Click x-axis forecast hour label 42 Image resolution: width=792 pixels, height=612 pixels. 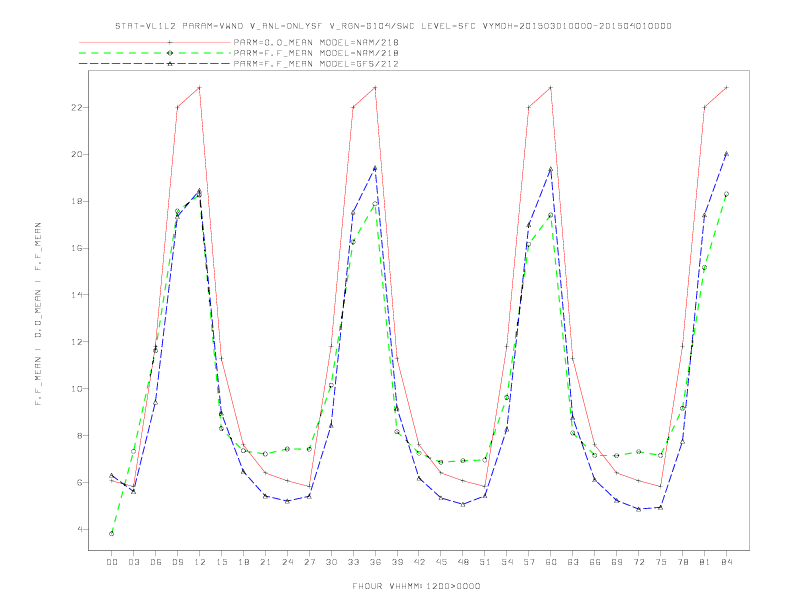tap(419, 562)
